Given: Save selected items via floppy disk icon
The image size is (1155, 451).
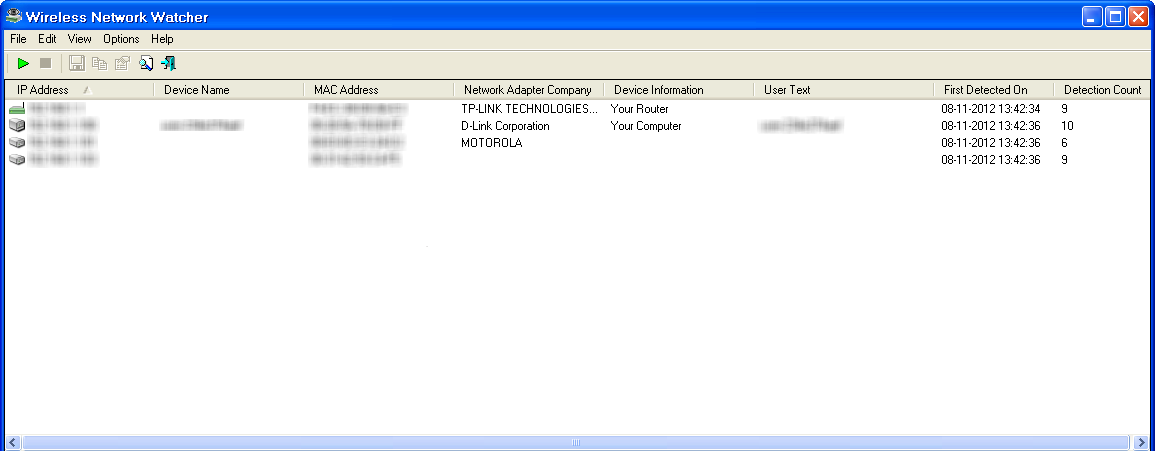Looking at the screenshot, I should click(x=77, y=64).
